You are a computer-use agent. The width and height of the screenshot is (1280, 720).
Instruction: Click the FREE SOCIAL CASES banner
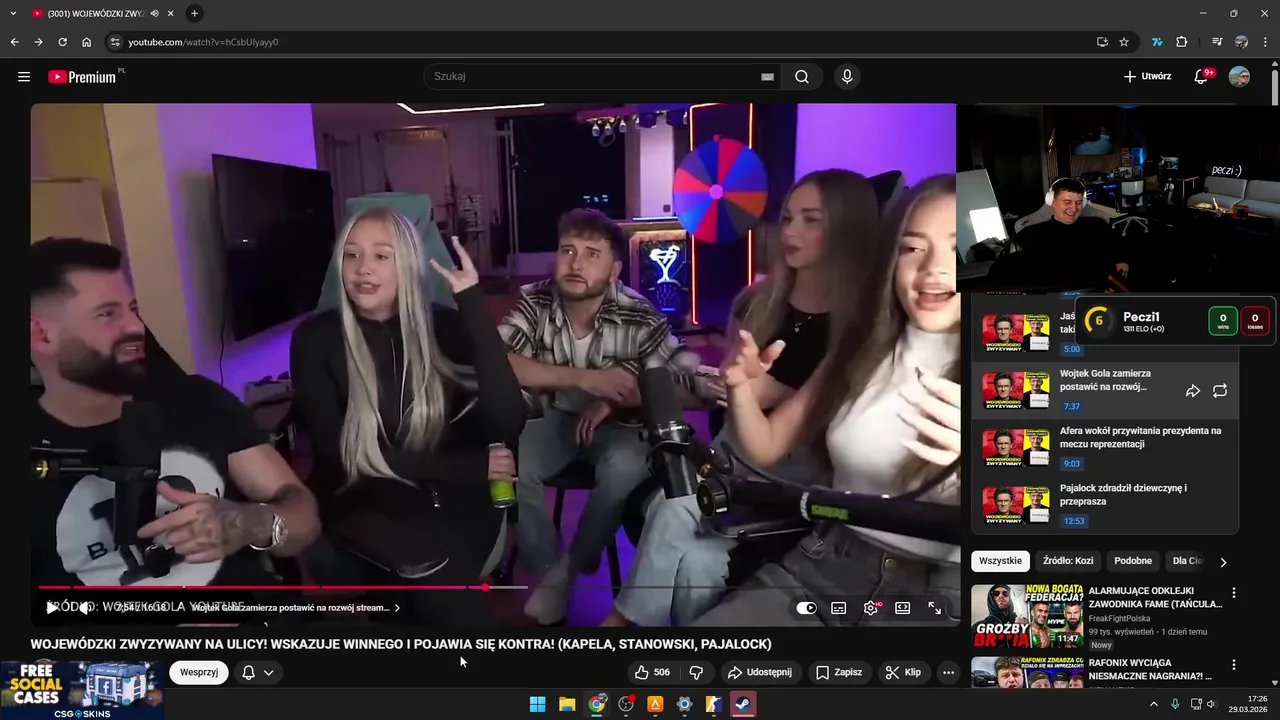pos(82,690)
